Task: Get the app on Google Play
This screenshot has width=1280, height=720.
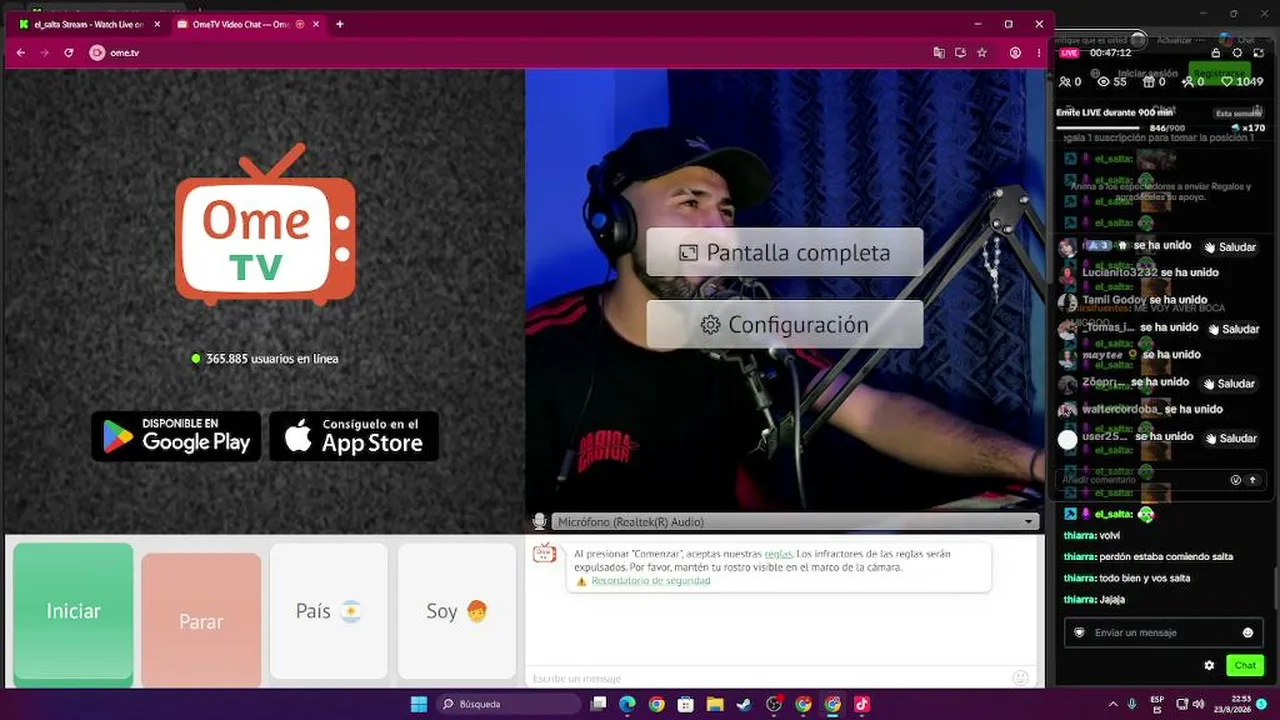Action: [x=176, y=436]
